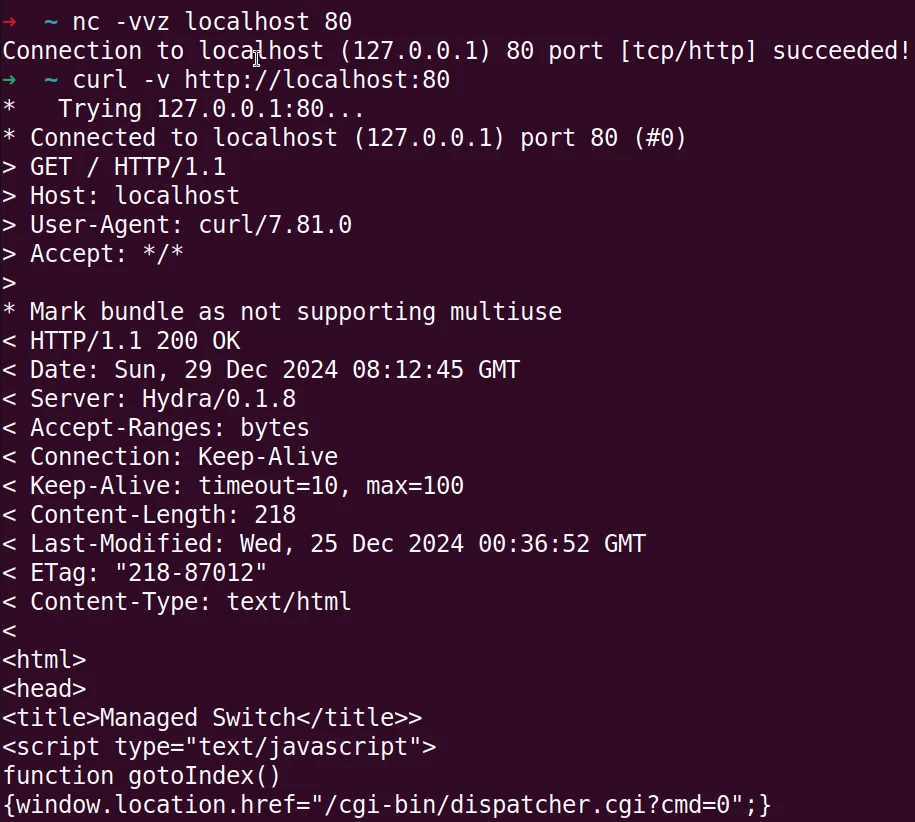Click the "Accept-Ranges: bytes" header
The width and height of the screenshot is (915, 822).
(x=169, y=427)
